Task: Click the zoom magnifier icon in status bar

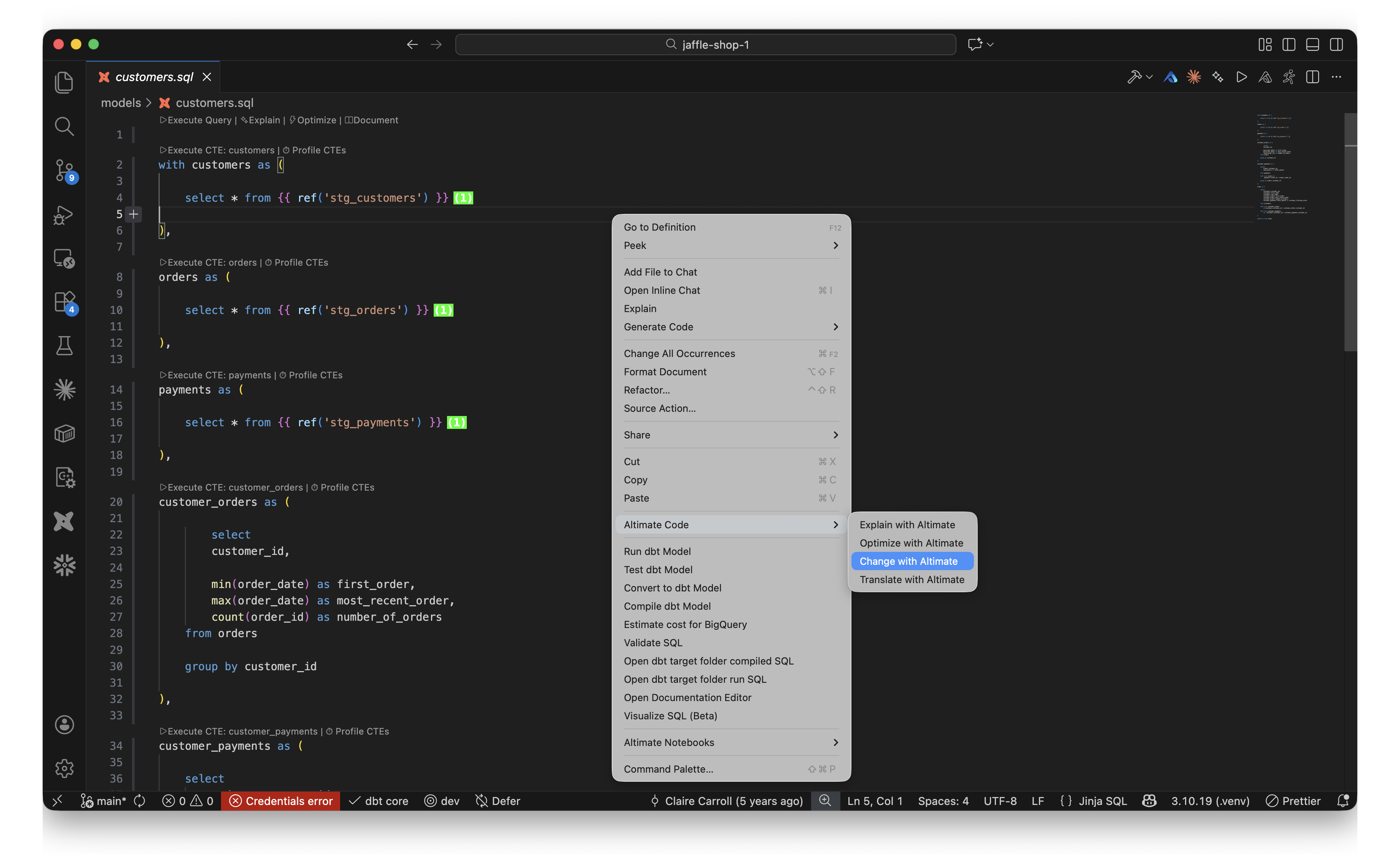Action: 825,801
